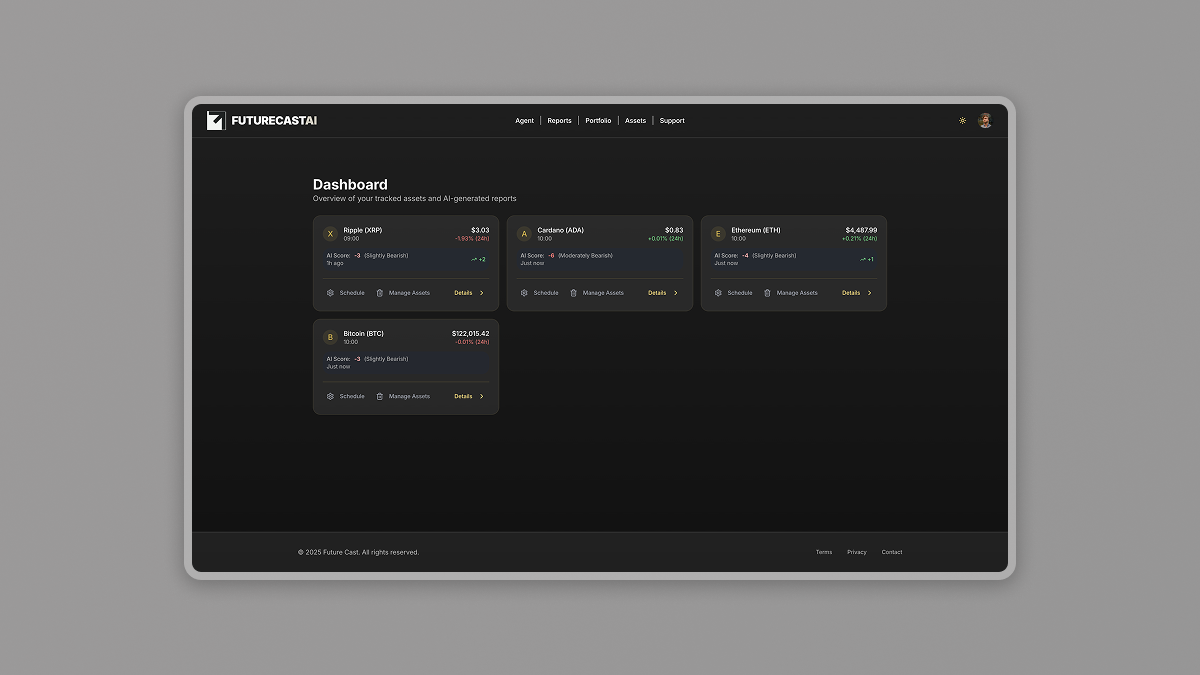This screenshot has width=1200, height=675.
Task: Click the Privacy footer link
Action: [x=857, y=552]
